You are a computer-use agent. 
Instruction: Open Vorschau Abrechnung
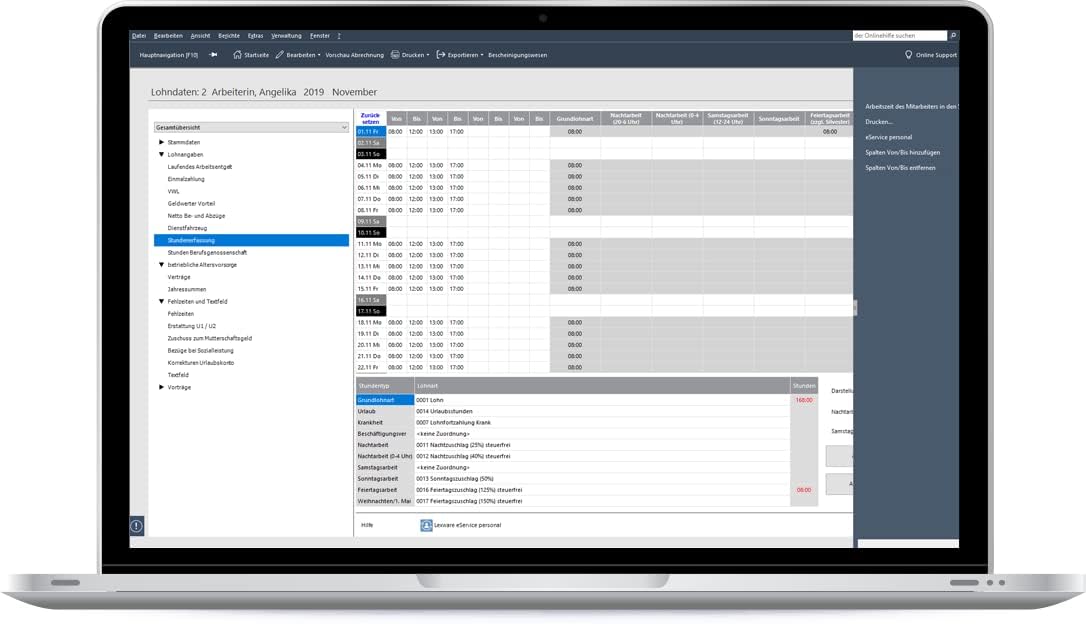[x=355, y=55]
